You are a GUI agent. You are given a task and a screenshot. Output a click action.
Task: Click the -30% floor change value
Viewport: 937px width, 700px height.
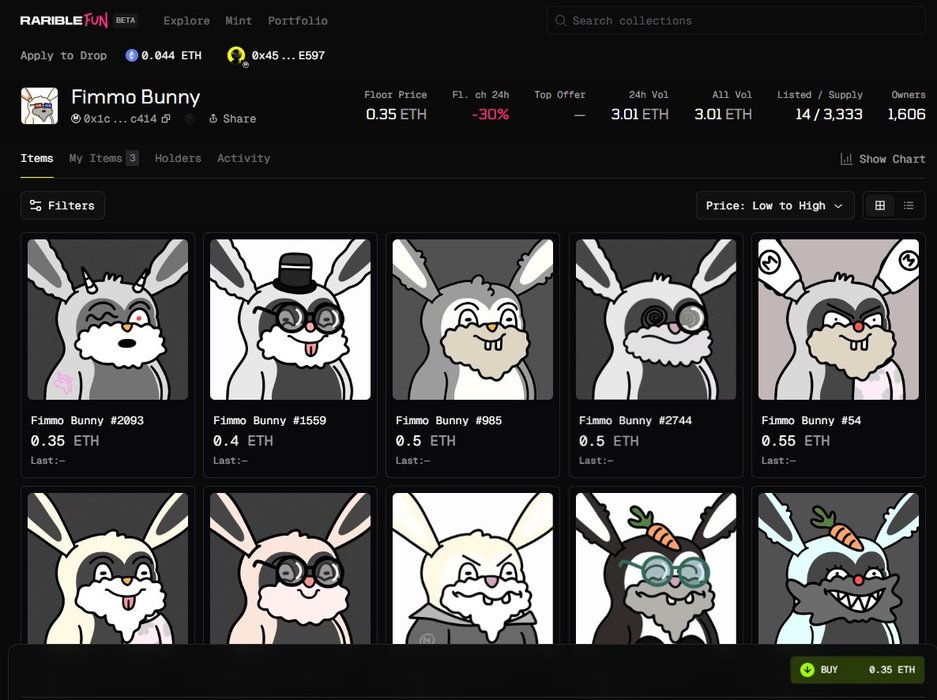pos(490,114)
